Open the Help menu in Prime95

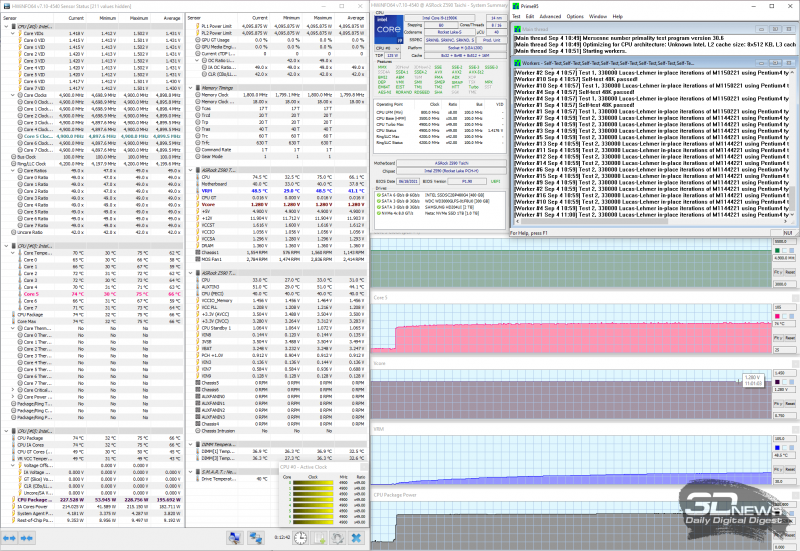tap(617, 16)
